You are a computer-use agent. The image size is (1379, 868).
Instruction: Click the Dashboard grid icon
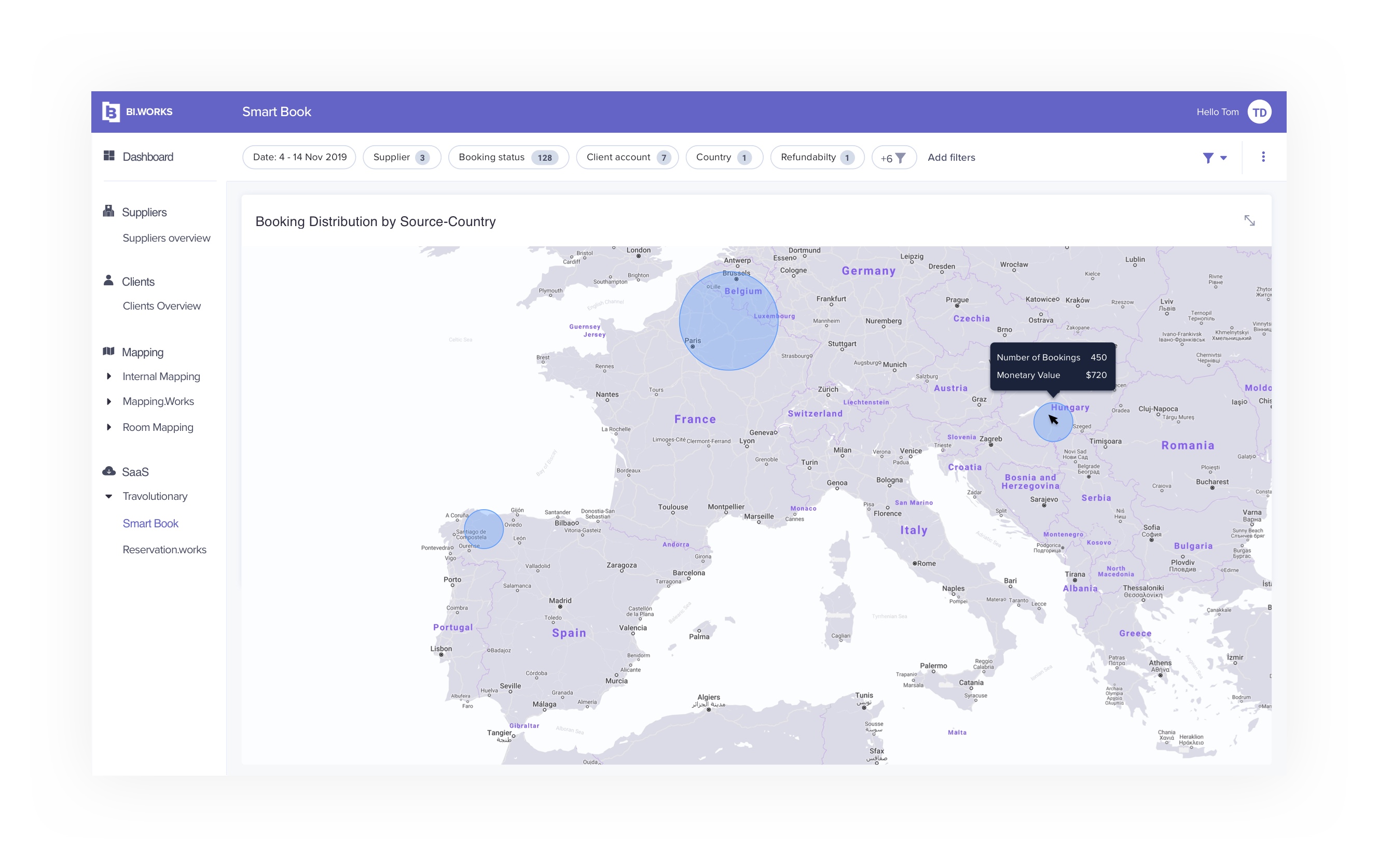109,156
